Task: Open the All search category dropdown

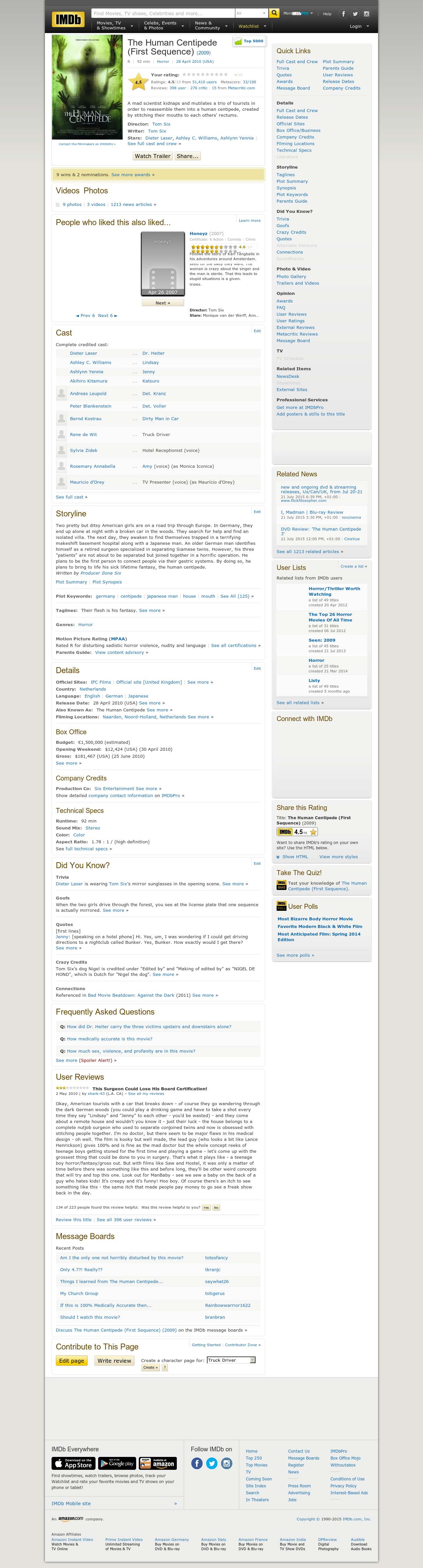Action: 251,13
